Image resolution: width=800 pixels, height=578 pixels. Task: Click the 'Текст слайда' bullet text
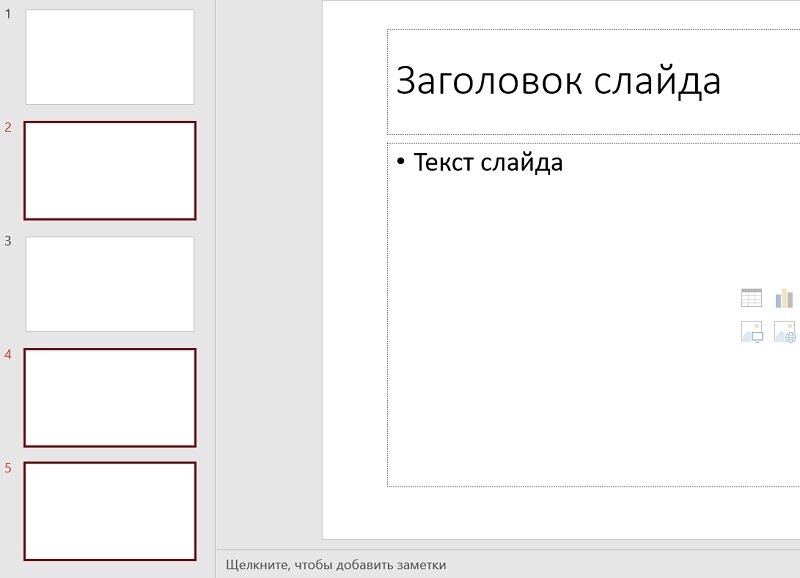point(488,163)
